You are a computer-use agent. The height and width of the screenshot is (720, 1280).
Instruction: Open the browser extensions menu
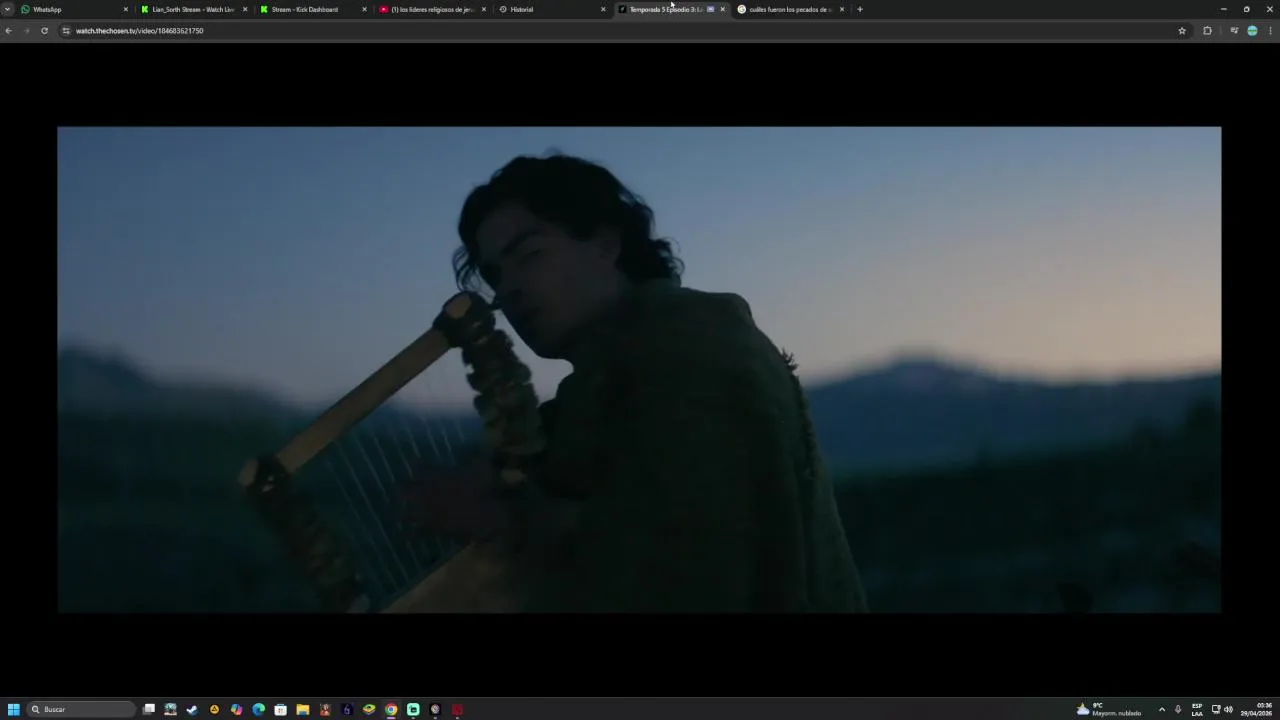(1207, 31)
